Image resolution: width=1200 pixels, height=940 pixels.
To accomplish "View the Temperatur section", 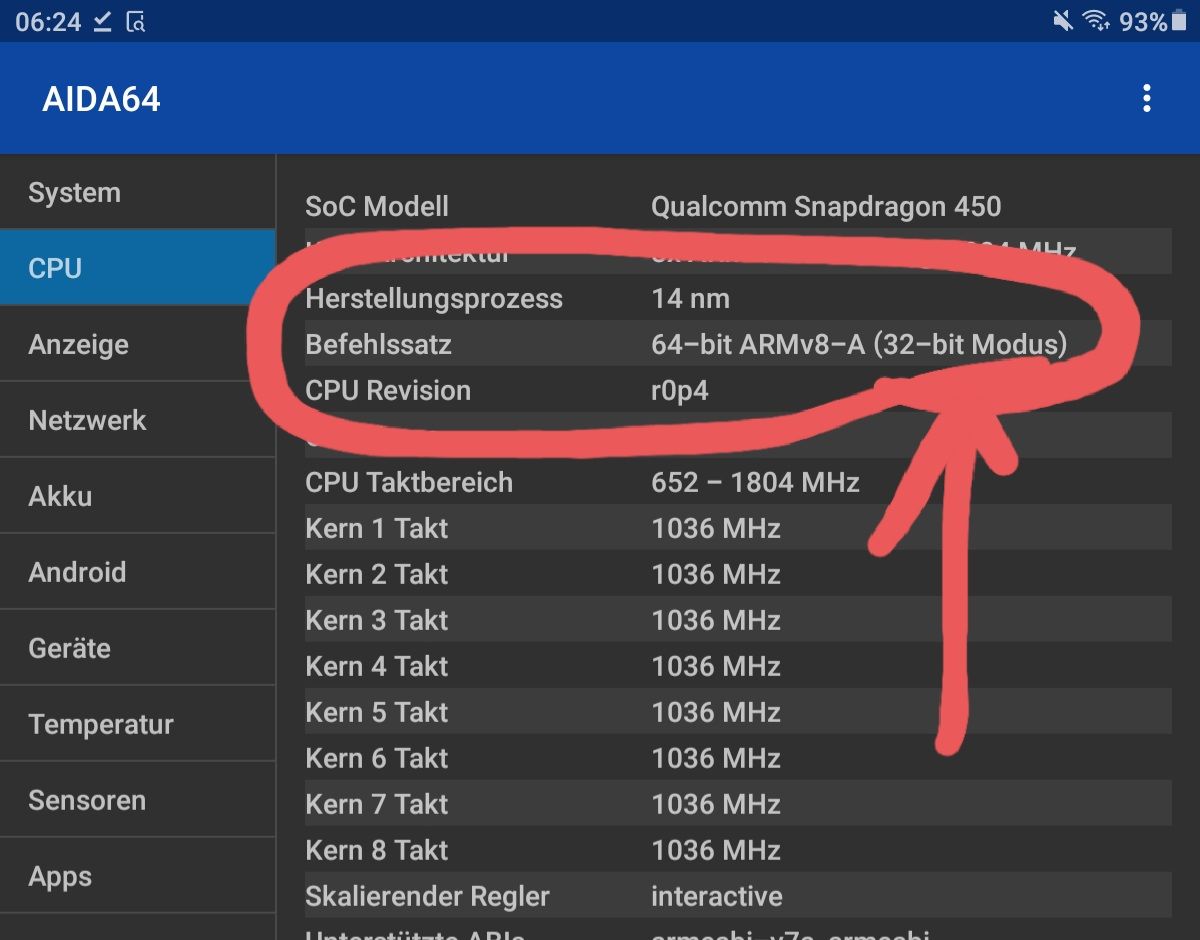I will coord(138,724).
